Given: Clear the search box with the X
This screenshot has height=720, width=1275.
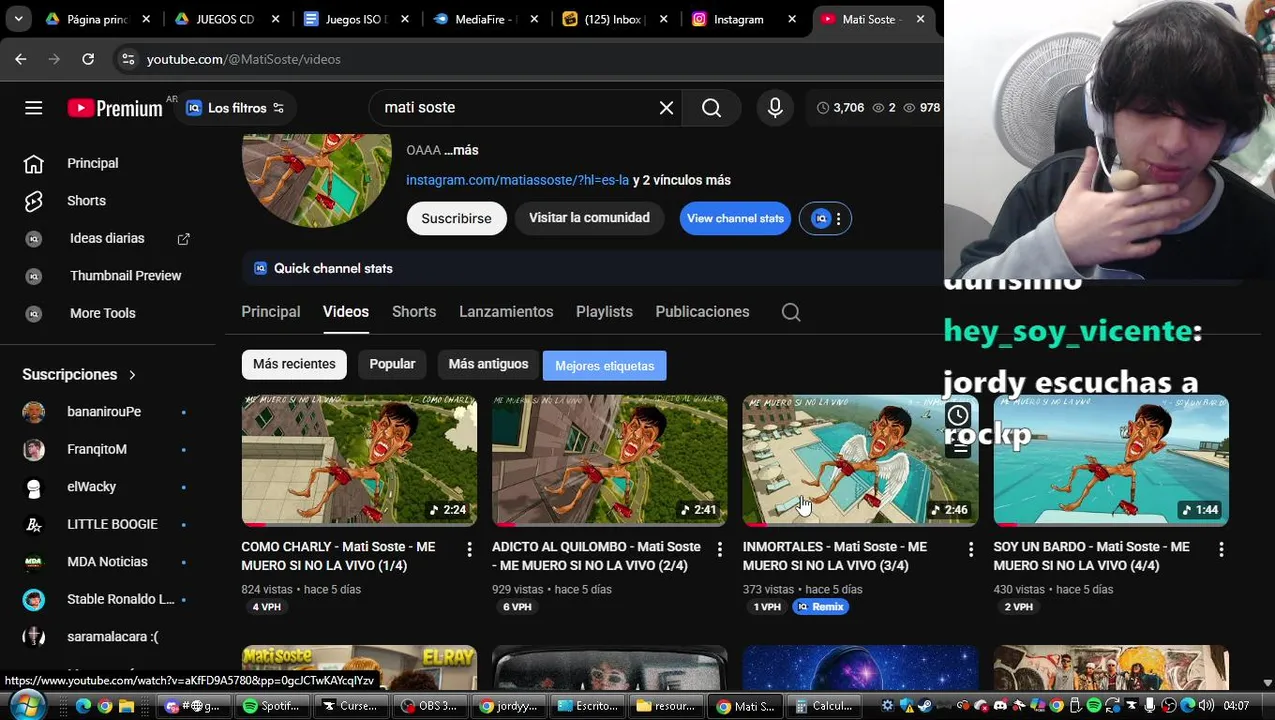Looking at the screenshot, I should click(x=666, y=108).
